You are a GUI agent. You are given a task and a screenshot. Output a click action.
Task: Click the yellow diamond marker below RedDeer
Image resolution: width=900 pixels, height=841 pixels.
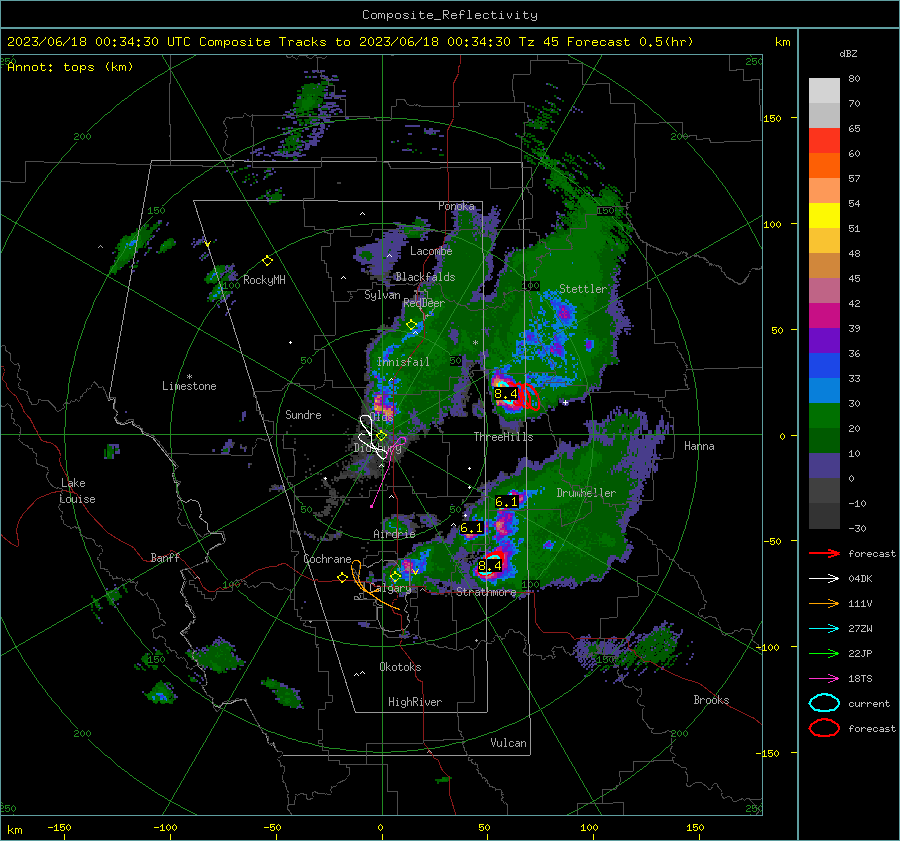pyautogui.click(x=411, y=325)
